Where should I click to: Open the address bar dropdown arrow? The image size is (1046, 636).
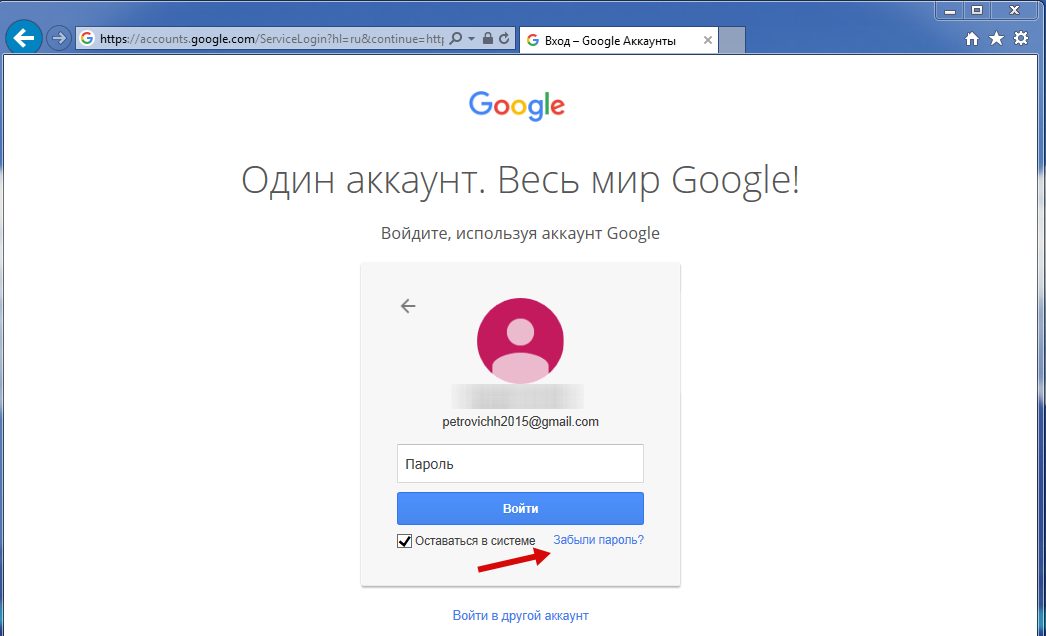coord(472,39)
